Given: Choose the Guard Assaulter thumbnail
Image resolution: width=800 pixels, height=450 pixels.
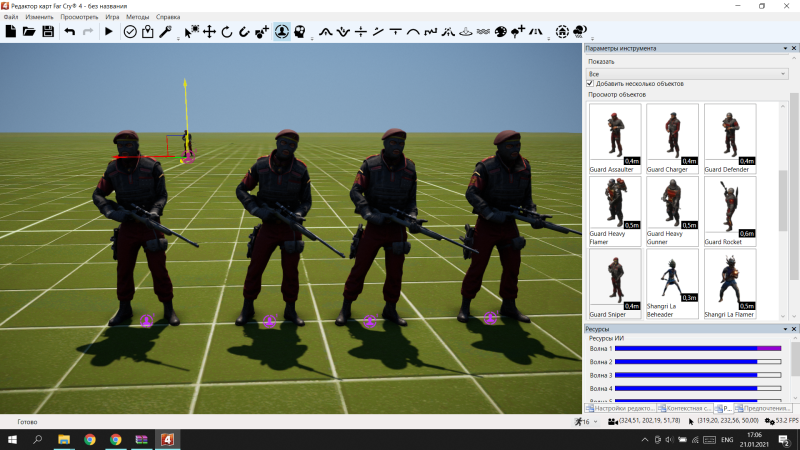Looking at the screenshot, I should click(x=615, y=138).
